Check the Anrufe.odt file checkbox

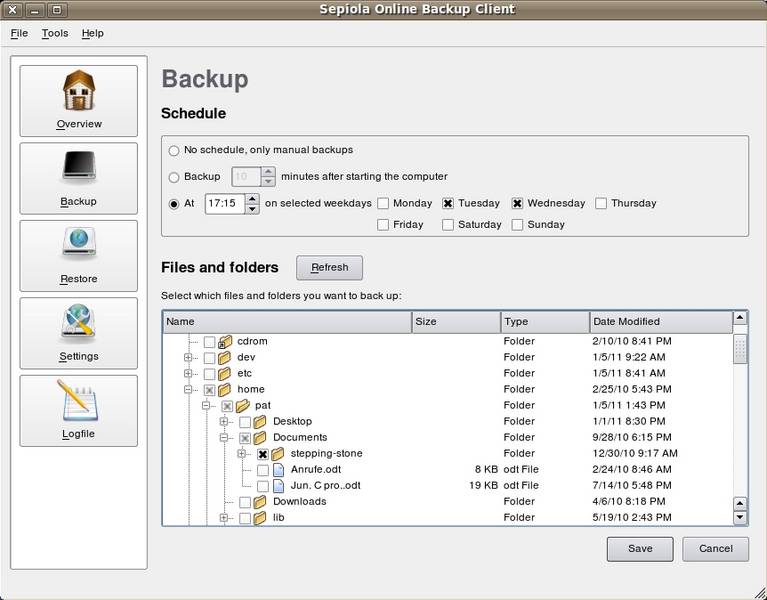point(263,470)
